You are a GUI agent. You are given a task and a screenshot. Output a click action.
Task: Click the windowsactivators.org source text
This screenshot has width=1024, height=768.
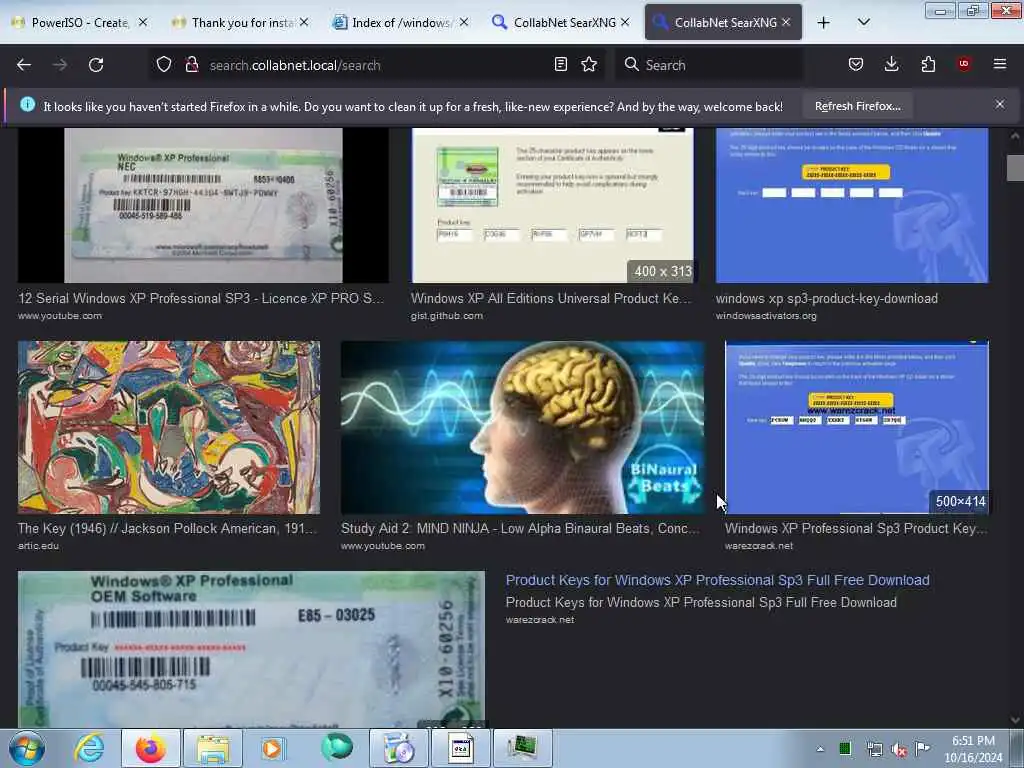[x=766, y=315]
